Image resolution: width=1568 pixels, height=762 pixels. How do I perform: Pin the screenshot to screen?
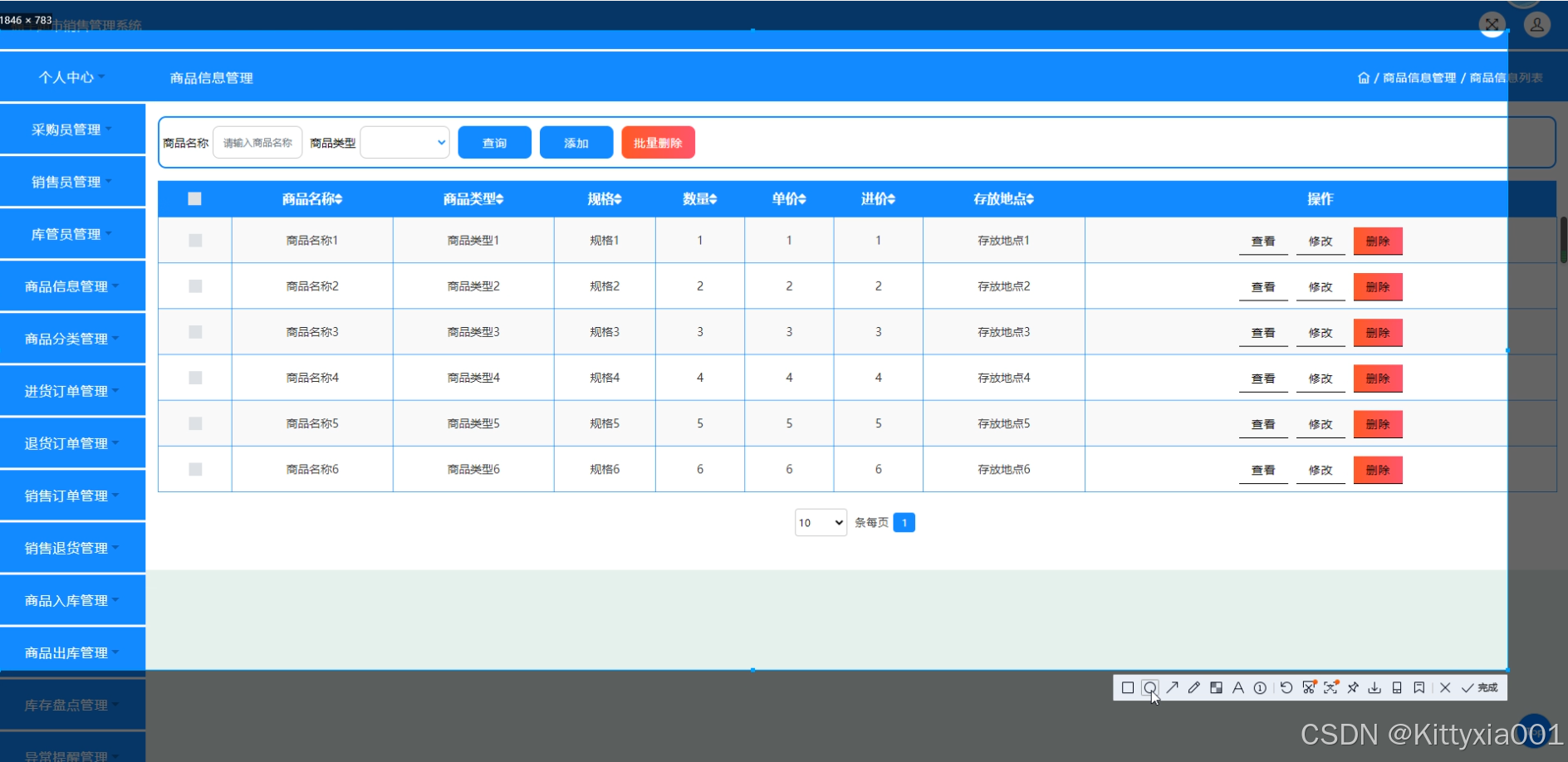coord(1353,687)
